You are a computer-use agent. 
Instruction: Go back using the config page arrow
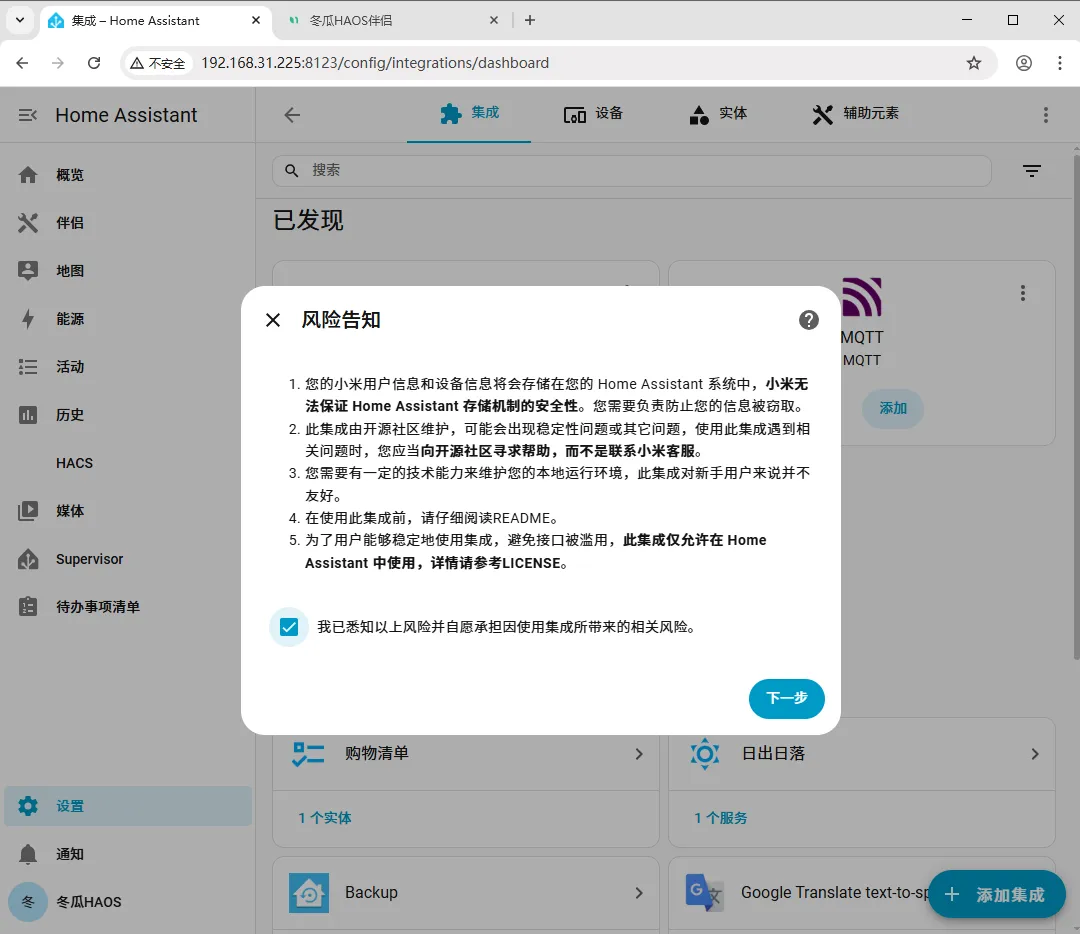coord(292,115)
